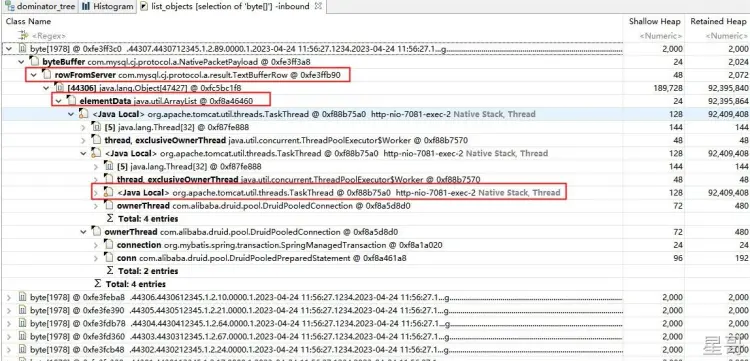Expand the collapsed Java Local TaskThread row
Image resolution: width=750 pixels, height=361 pixels.
pyautogui.click(x=96, y=193)
